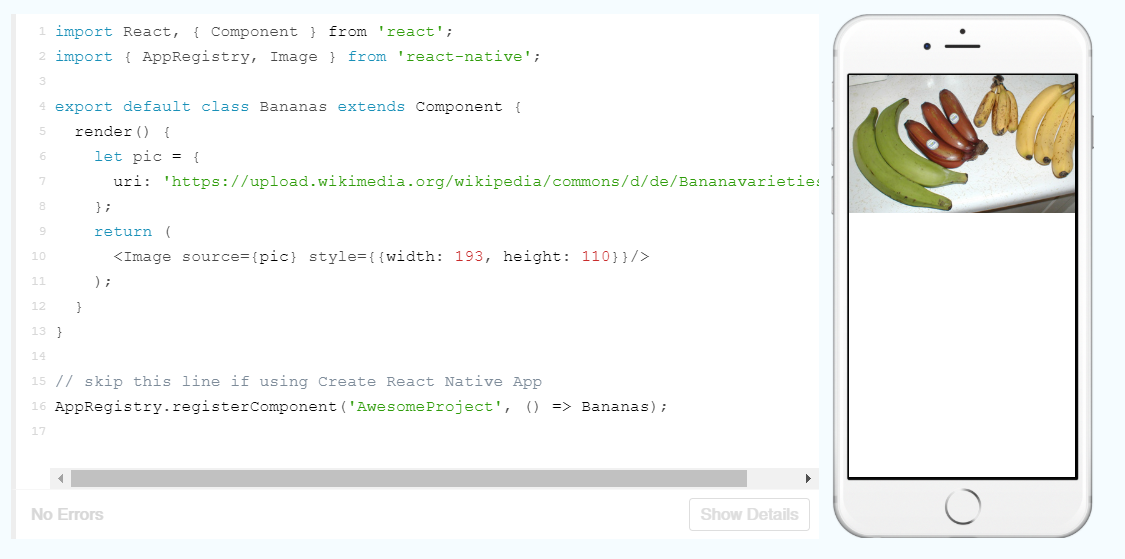Click the blank area below the banana image
Screen dimensions: 1125x559
[x=962, y=345]
